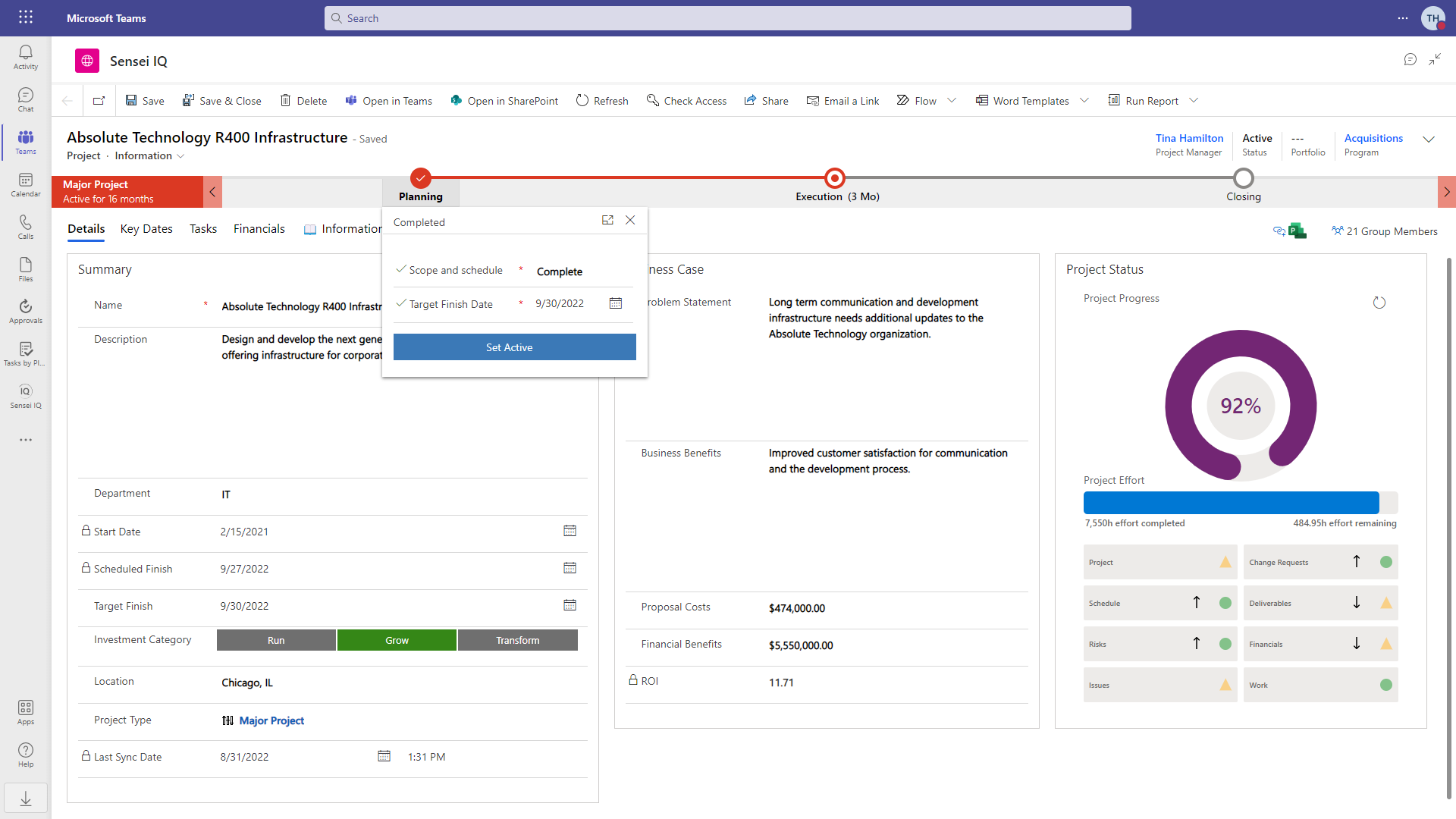Close the Completed stage flyout

point(630,220)
